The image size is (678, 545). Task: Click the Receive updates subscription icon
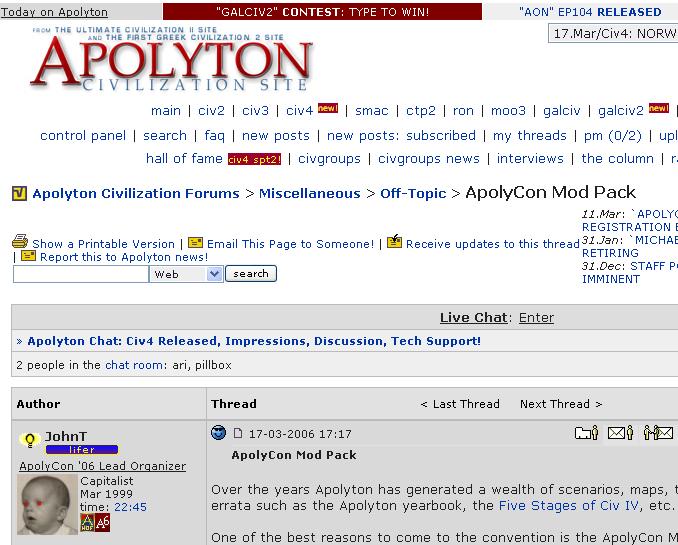tap(394, 242)
